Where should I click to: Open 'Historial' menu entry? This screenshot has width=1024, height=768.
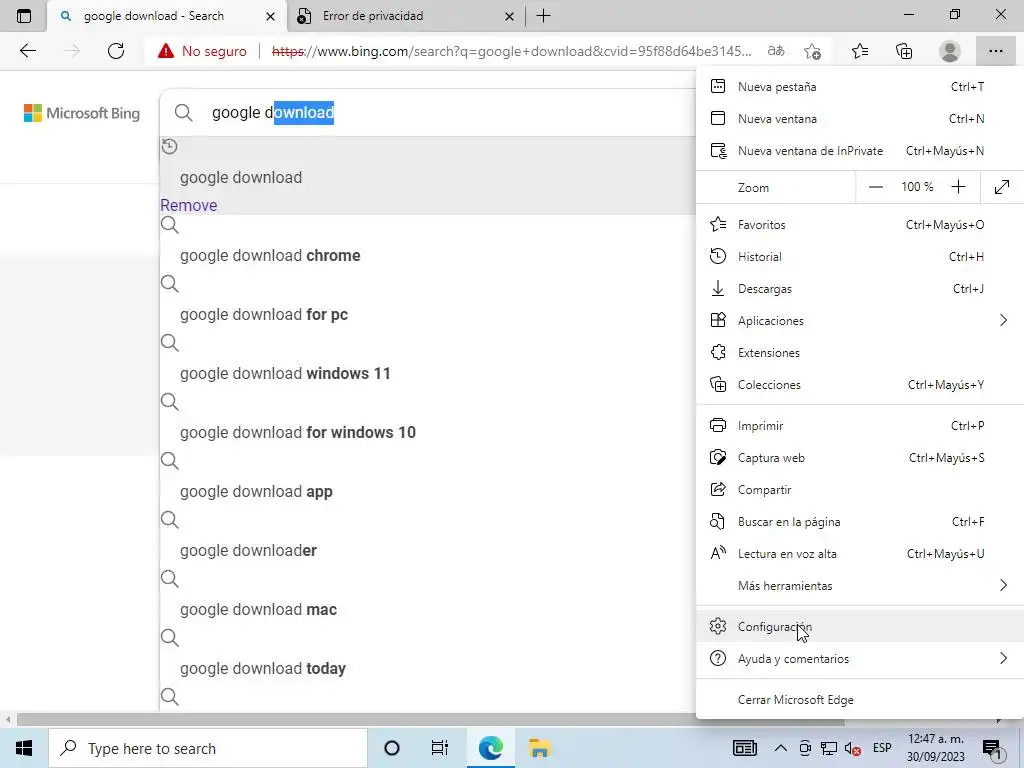coord(860,257)
